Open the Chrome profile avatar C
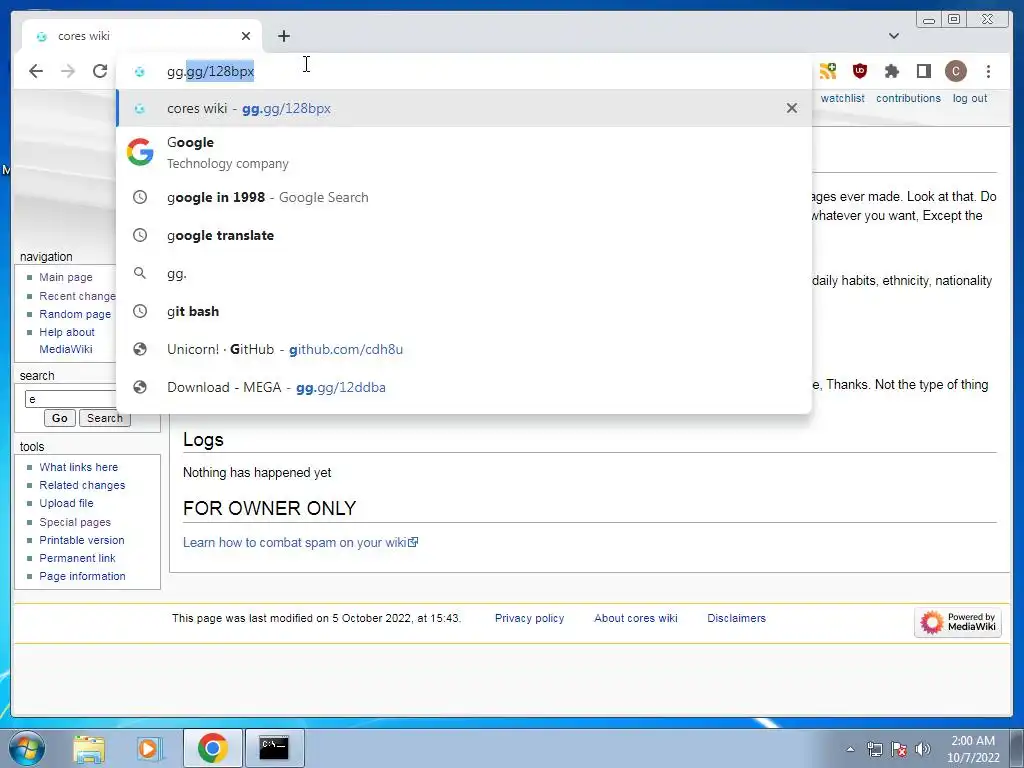 955,71
